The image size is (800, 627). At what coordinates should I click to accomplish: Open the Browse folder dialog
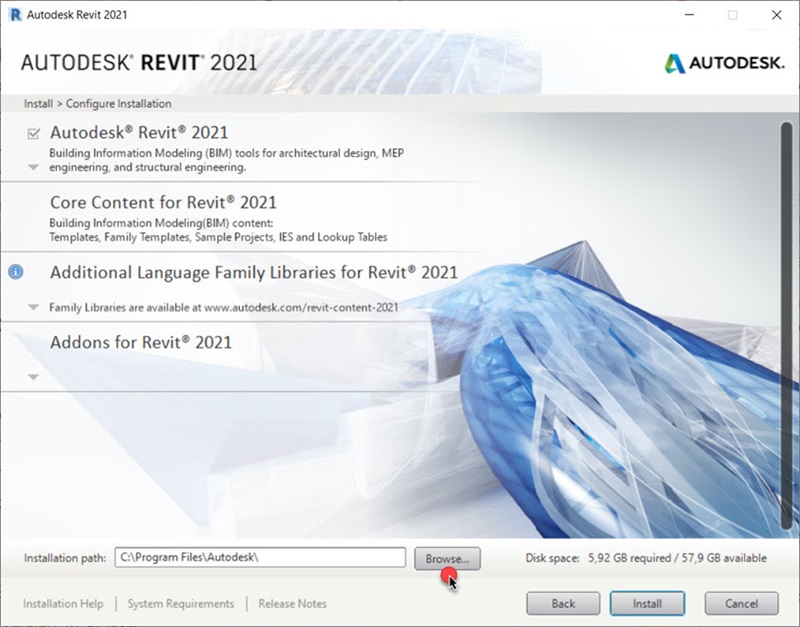[447, 559]
